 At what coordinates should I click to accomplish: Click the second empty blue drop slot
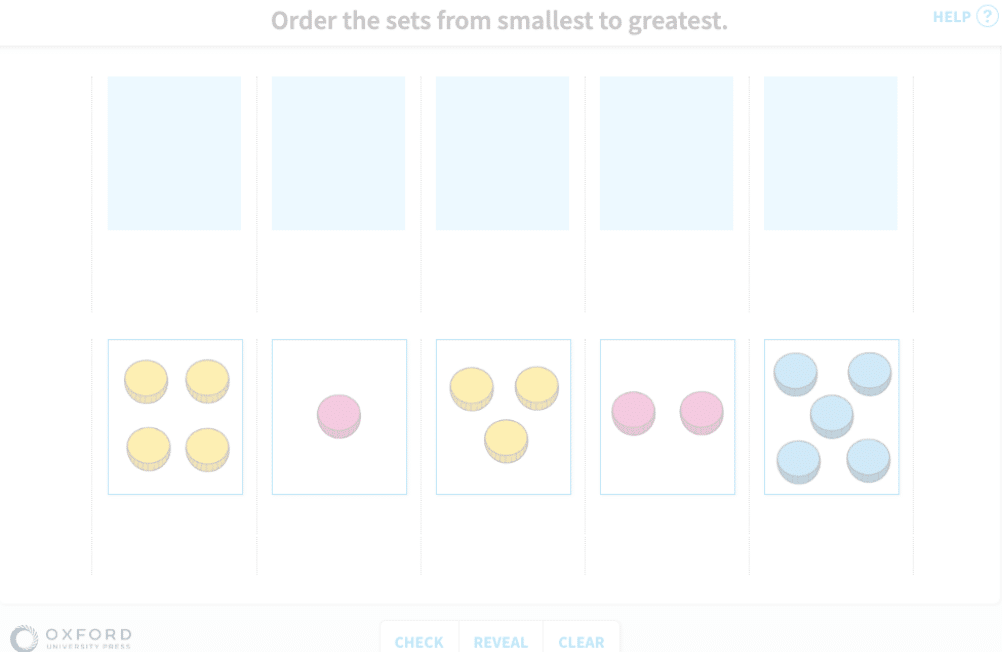coord(338,153)
